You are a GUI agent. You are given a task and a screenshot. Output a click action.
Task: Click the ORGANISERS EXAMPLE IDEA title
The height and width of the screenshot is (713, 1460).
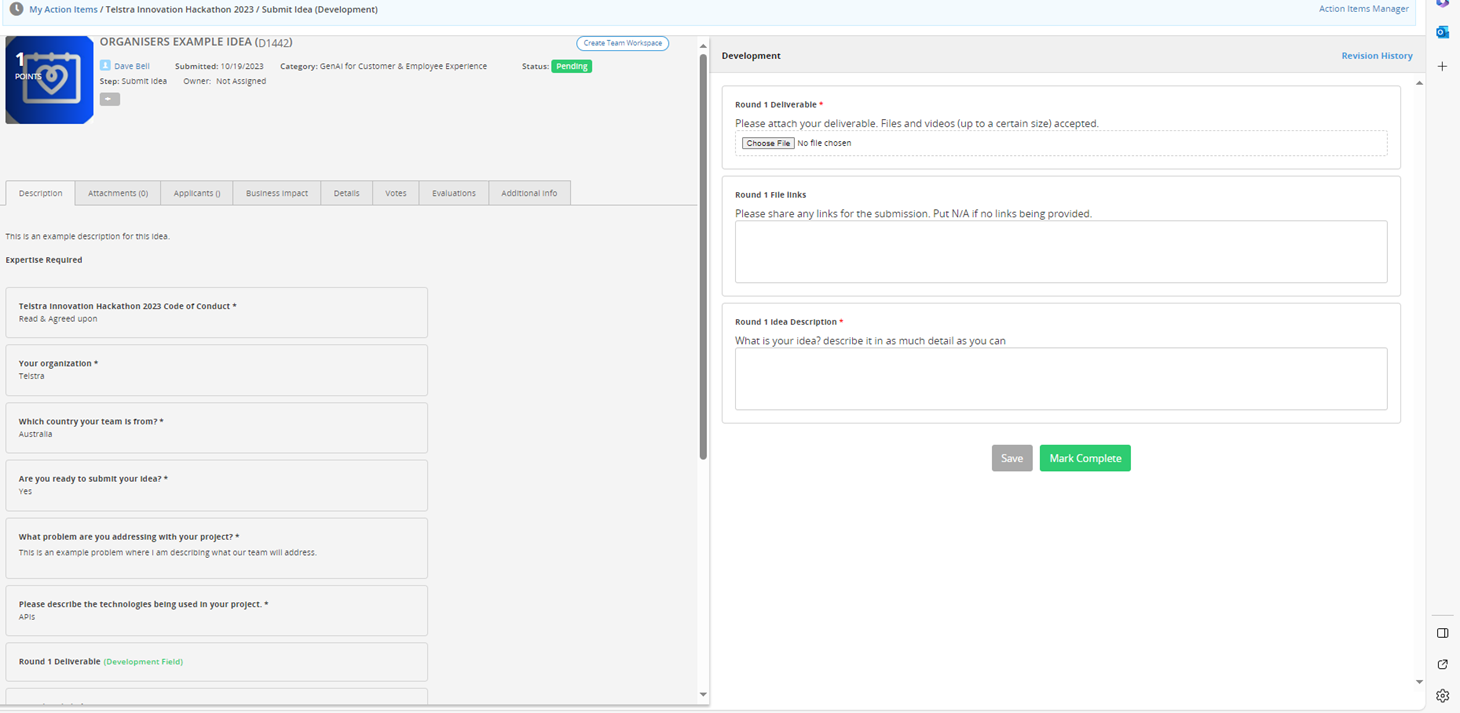coord(175,42)
